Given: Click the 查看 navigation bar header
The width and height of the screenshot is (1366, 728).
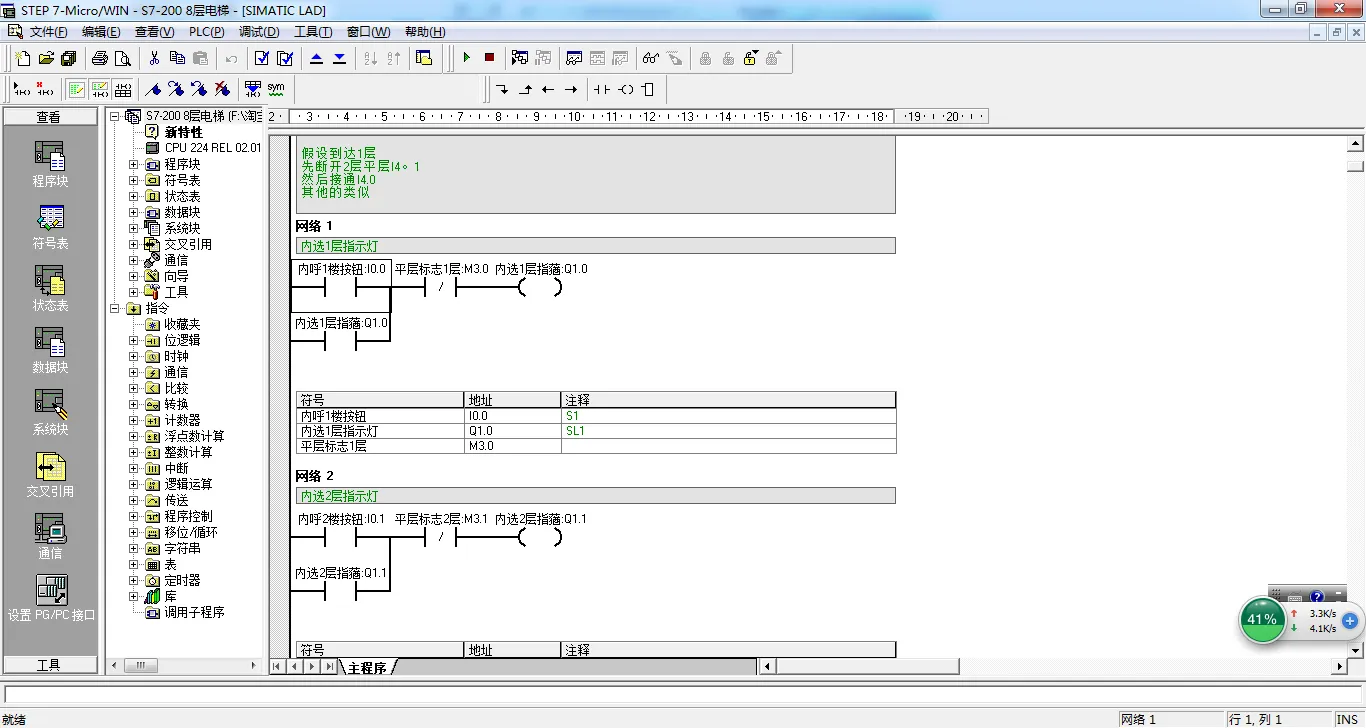Looking at the screenshot, I should pyautogui.click(x=49, y=117).
